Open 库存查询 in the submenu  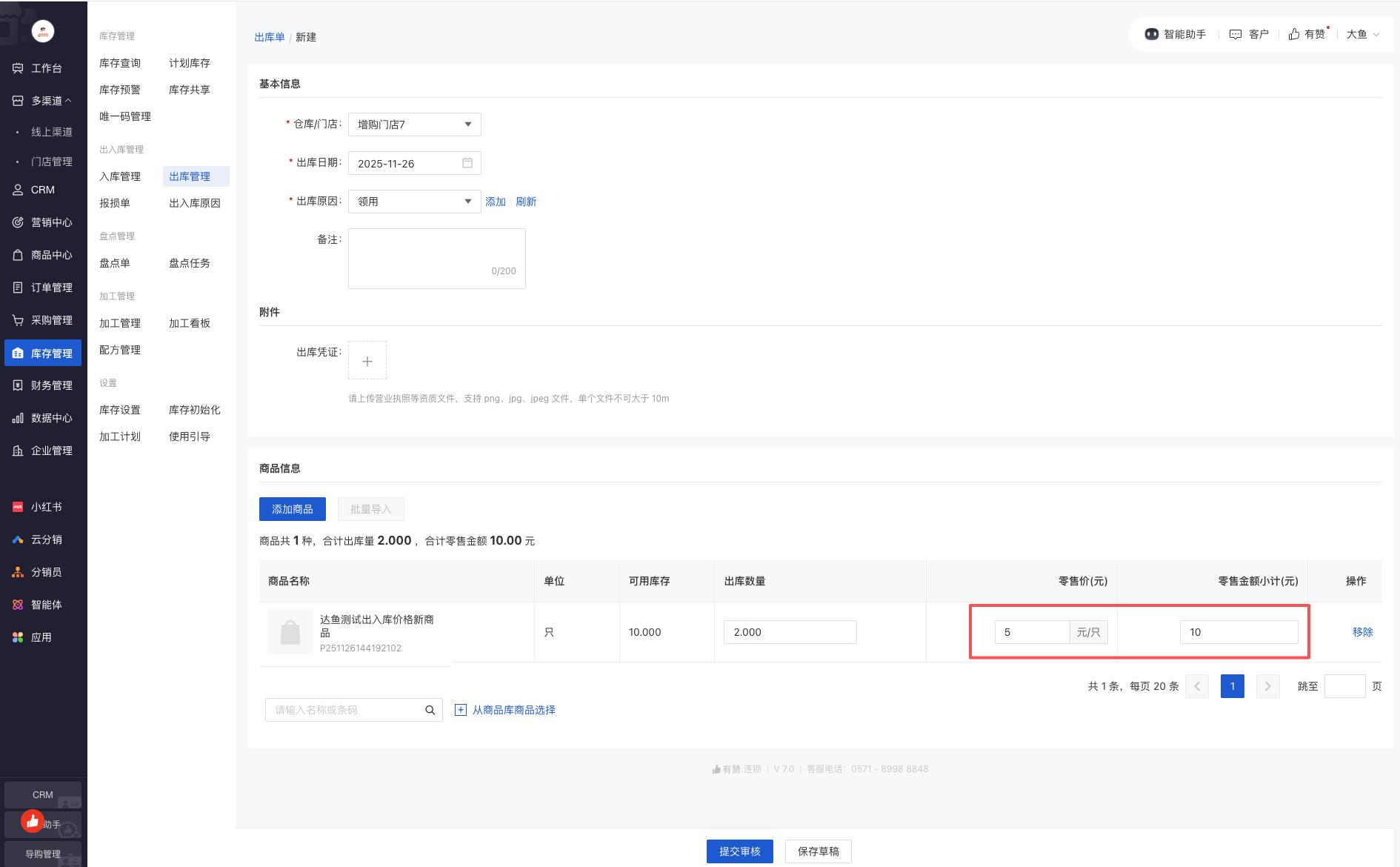(x=120, y=63)
